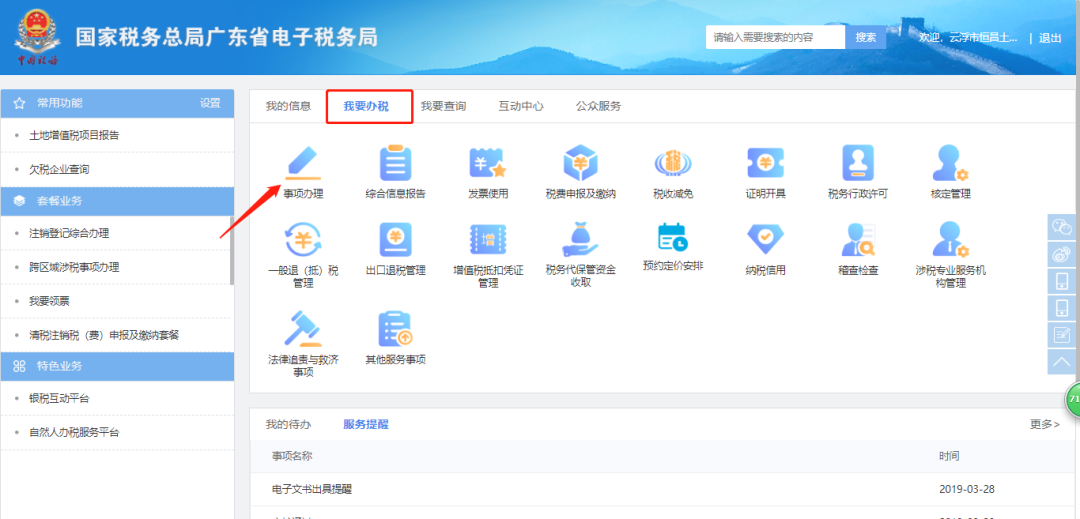Open 其他服务事项 icon
The image size is (1080, 519).
[395, 329]
